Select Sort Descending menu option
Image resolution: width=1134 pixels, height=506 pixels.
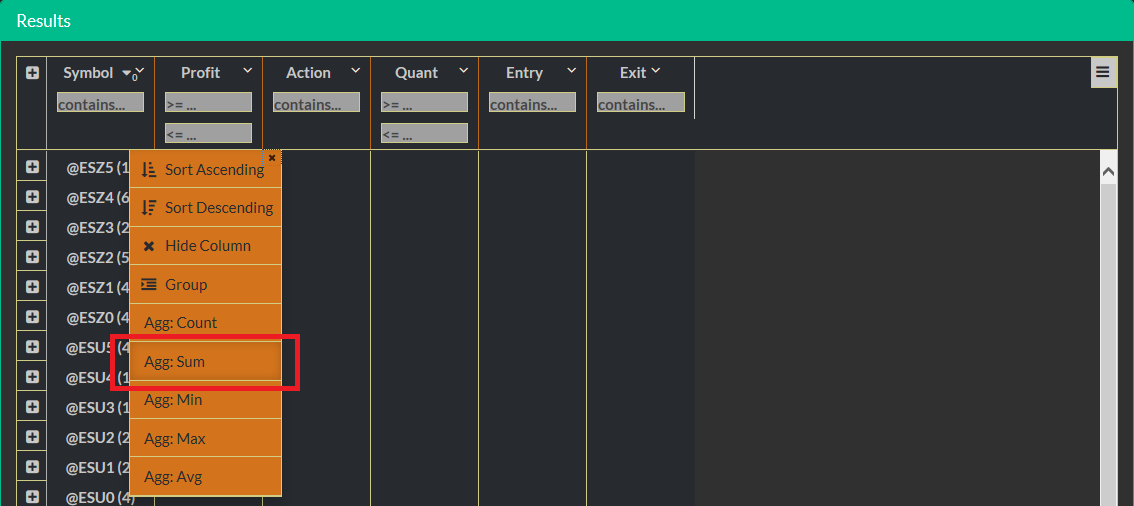[x=205, y=208]
